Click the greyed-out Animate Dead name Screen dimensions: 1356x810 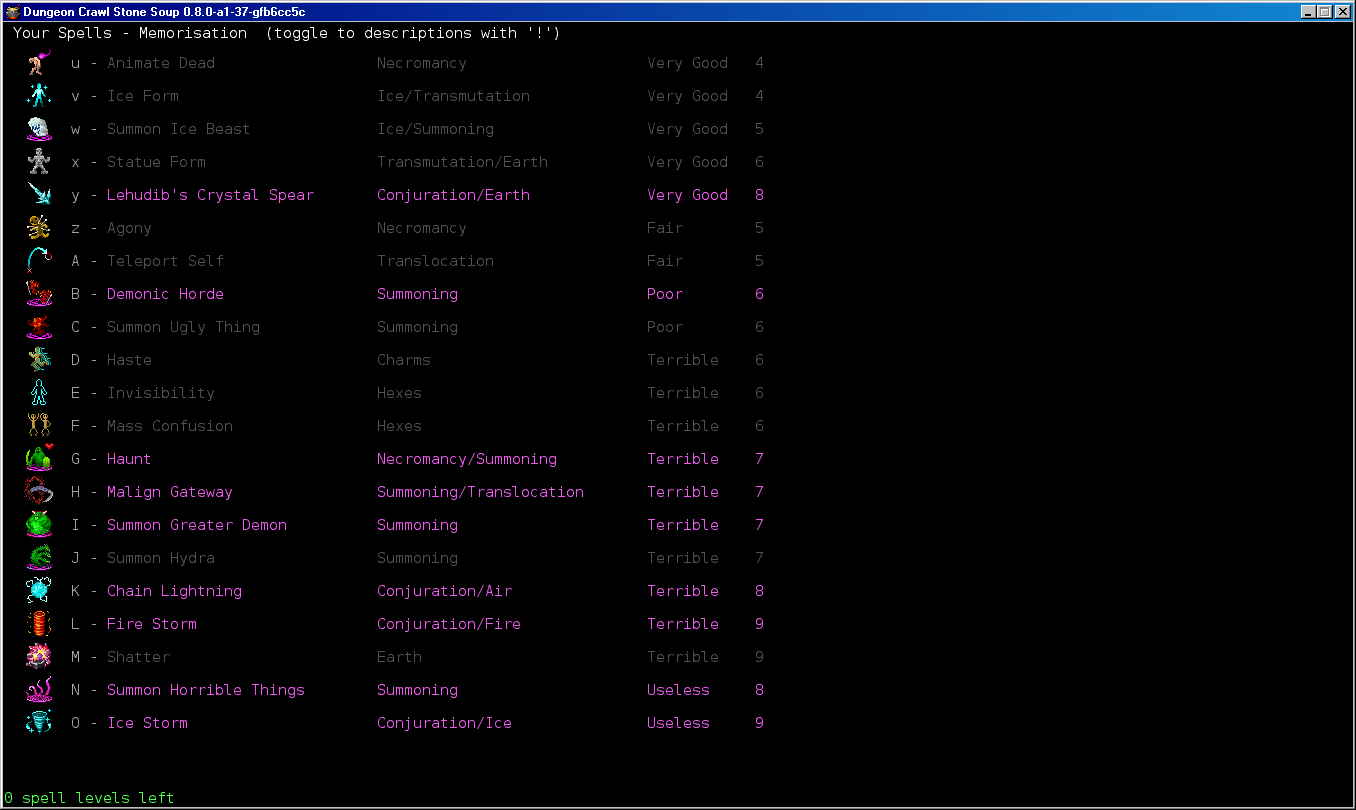tap(161, 63)
